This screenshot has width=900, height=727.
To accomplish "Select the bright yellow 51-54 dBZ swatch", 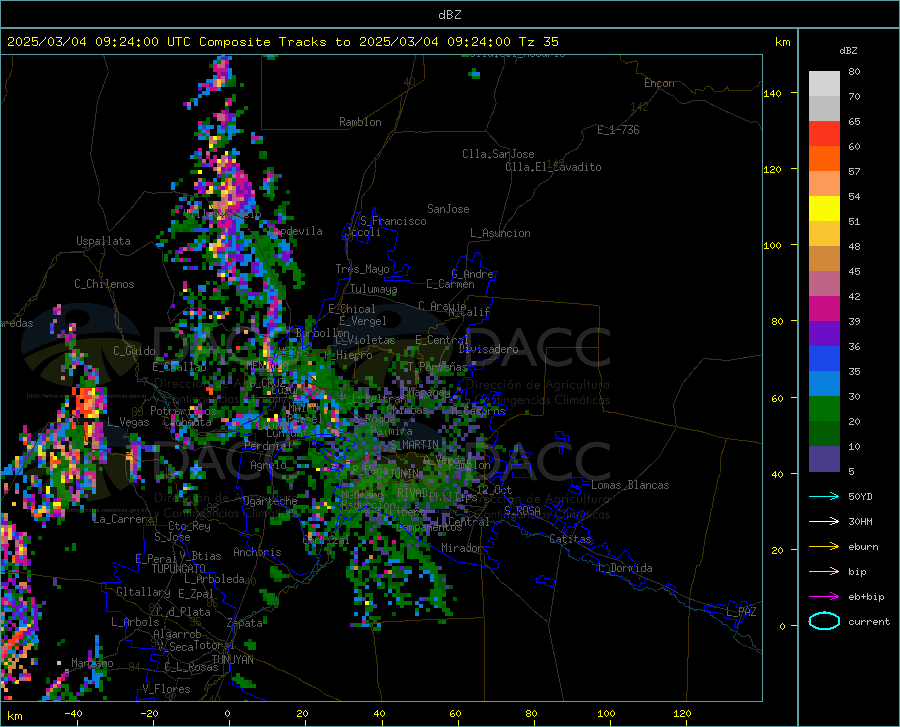I will pos(824,209).
